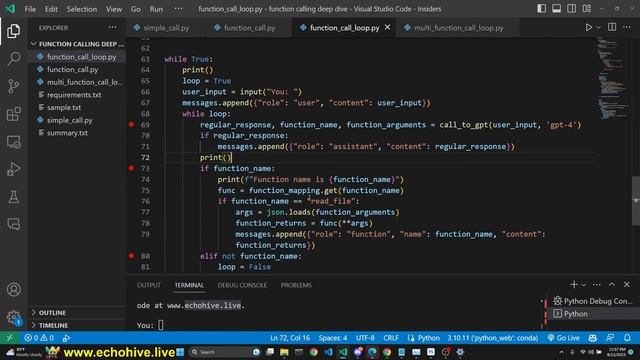Viewport: 640px width, 360px height.
Task: Open requirements.txt in explorer
Action: 77,95
